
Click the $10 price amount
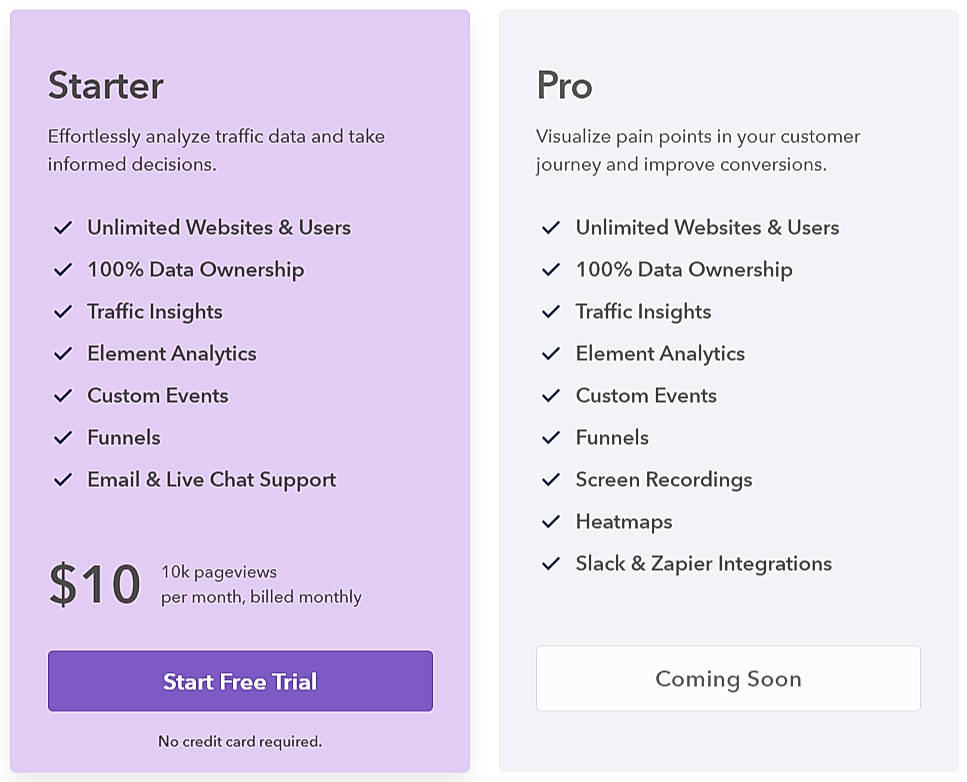pyautogui.click(x=94, y=584)
